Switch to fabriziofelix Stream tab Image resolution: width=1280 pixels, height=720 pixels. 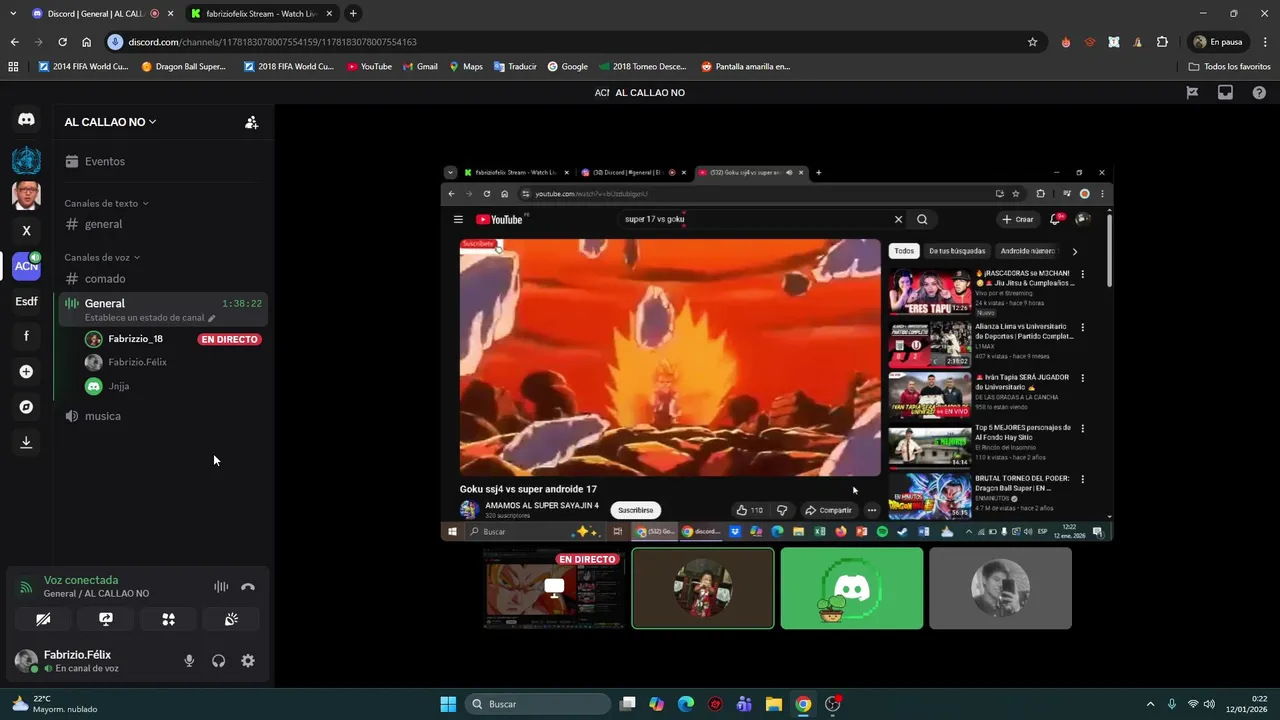tap(261, 13)
